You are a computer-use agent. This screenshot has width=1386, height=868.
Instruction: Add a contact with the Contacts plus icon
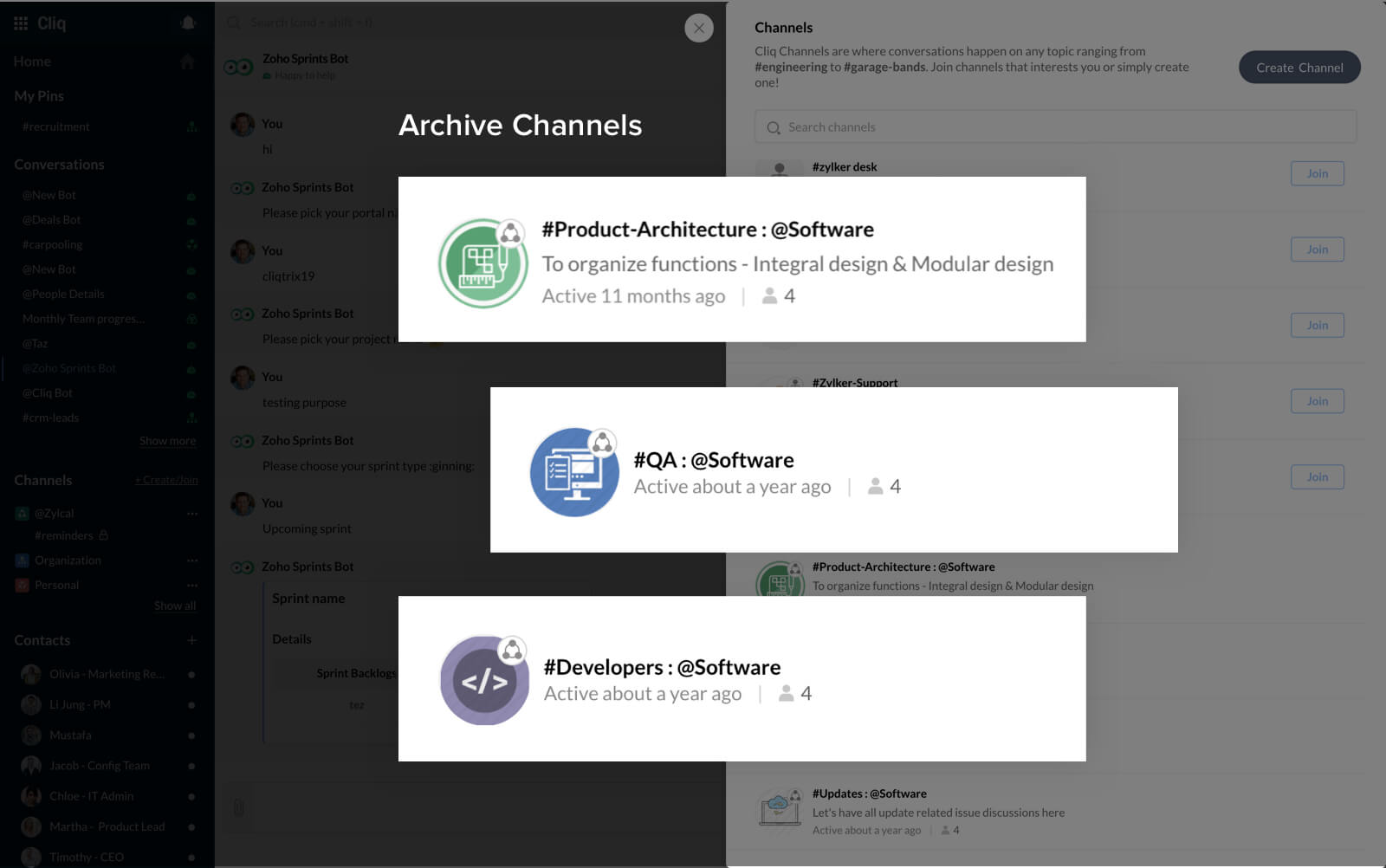[x=191, y=640]
